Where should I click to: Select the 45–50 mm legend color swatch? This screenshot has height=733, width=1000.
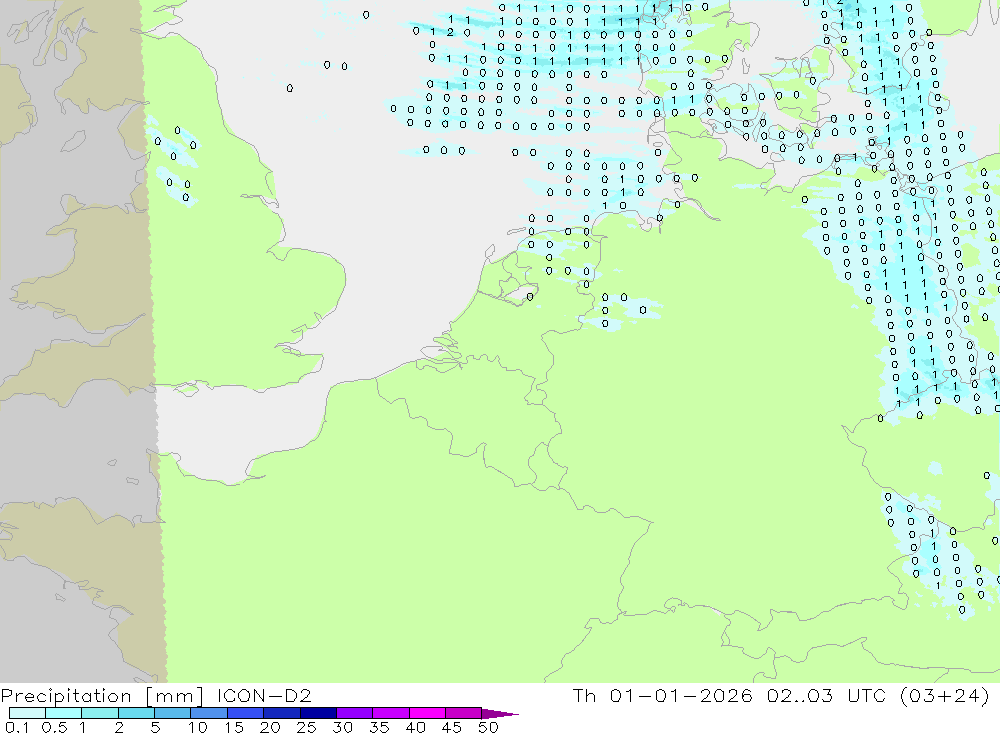click(x=464, y=713)
